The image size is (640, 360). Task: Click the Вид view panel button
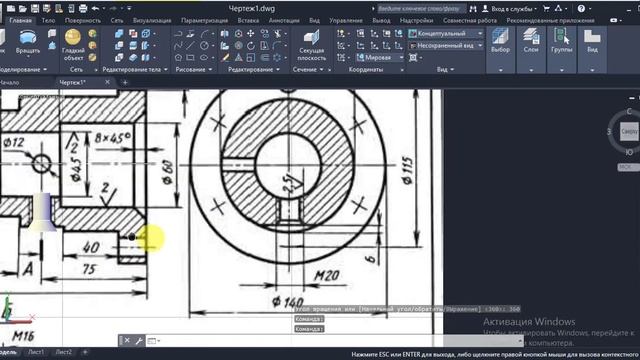[x=592, y=50]
